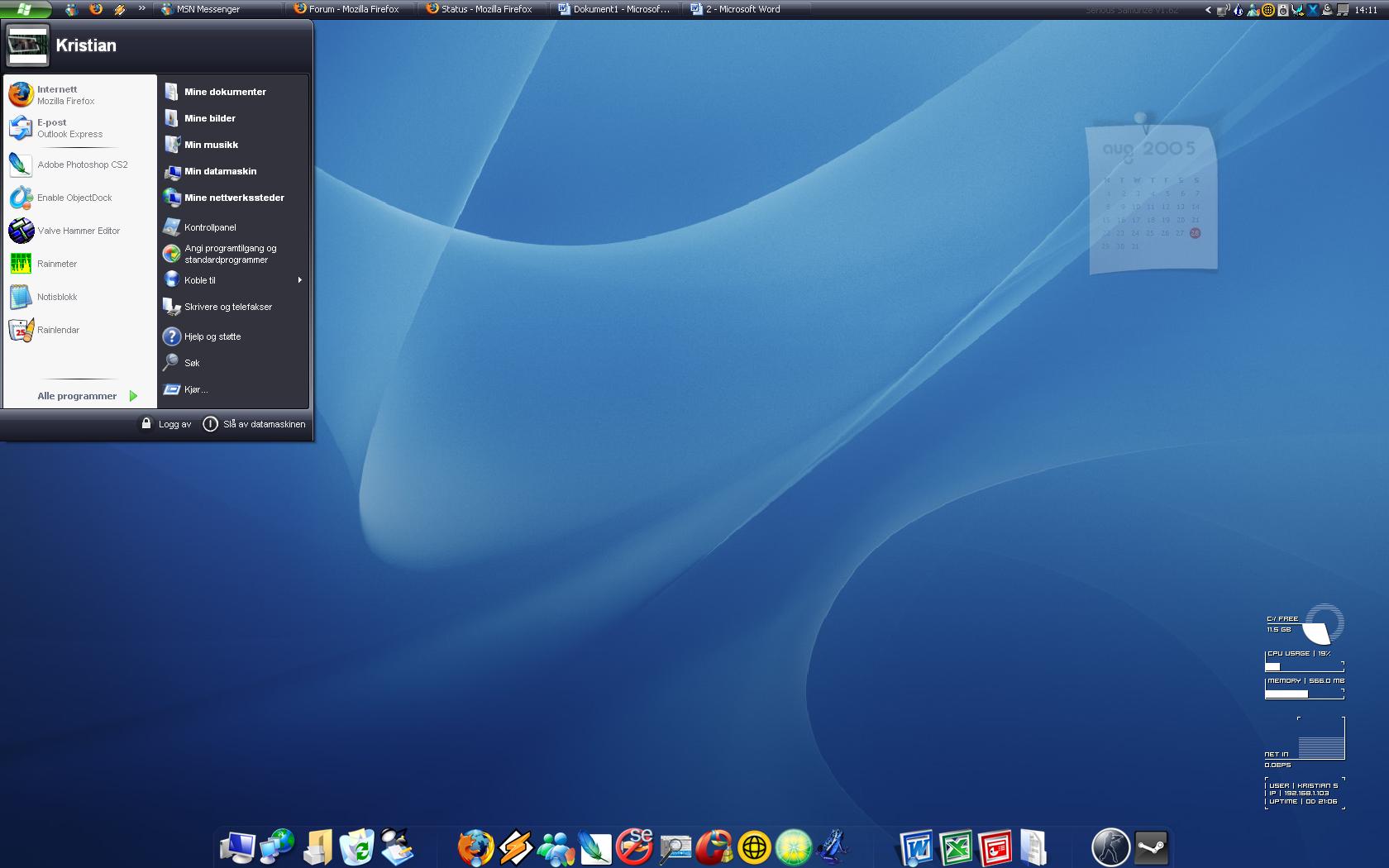
Task: Open Recycle Bin in the dock
Action: (x=357, y=847)
